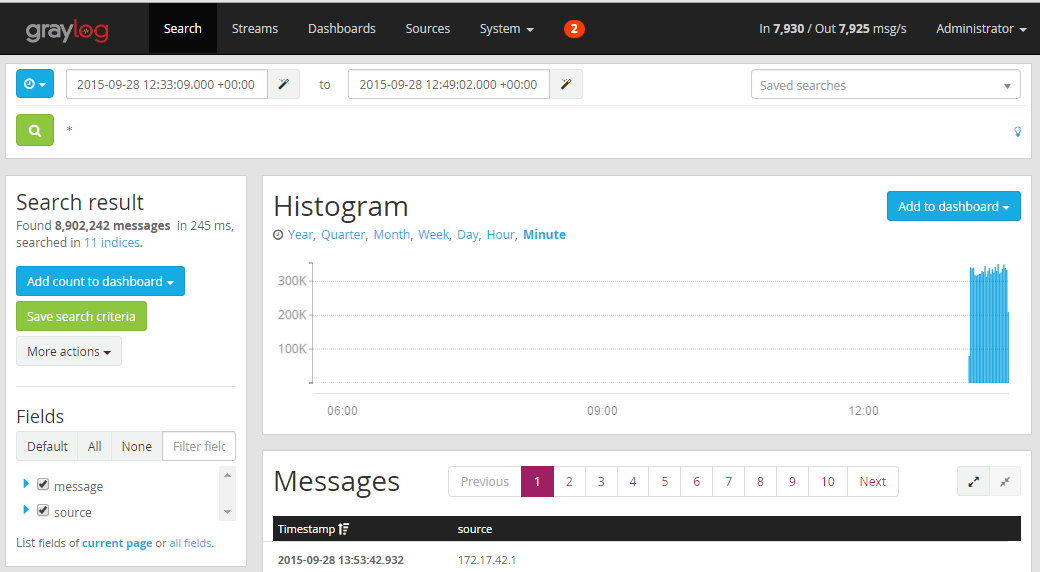Open the Sources page
This screenshot has height=572, width=1040.
(428, 29)
